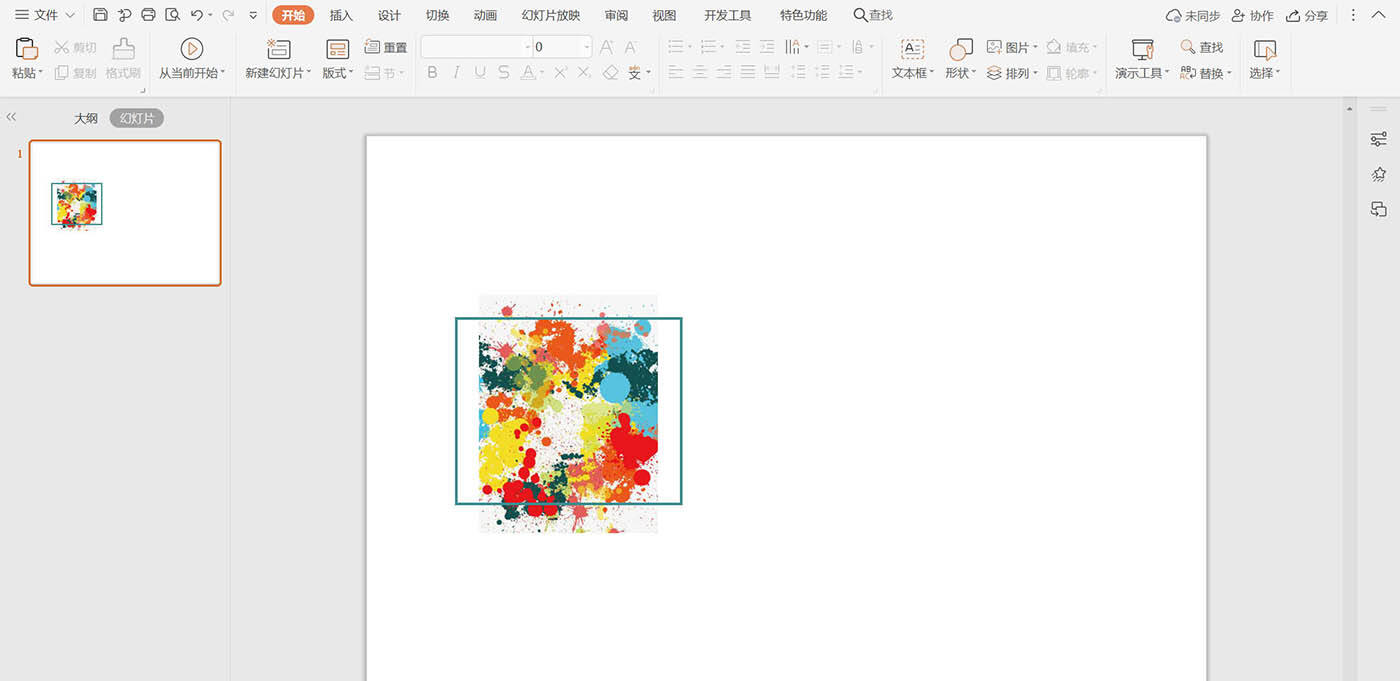Viewport: 1400px width, 681px height.
Task: Click the Collaborate (协作) button
Action: click(x=1252, y=15)
